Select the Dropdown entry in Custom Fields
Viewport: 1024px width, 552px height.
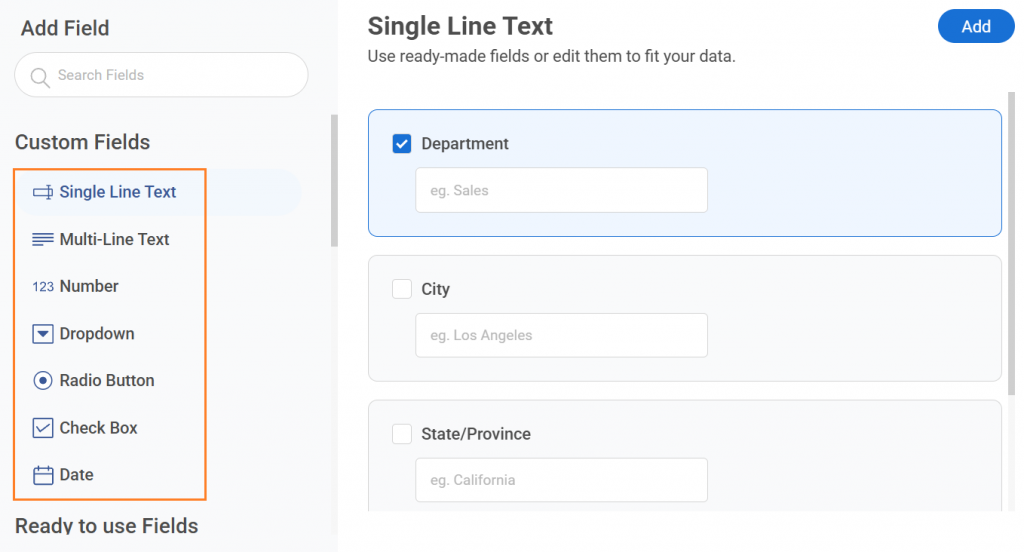tap(97, 334)
